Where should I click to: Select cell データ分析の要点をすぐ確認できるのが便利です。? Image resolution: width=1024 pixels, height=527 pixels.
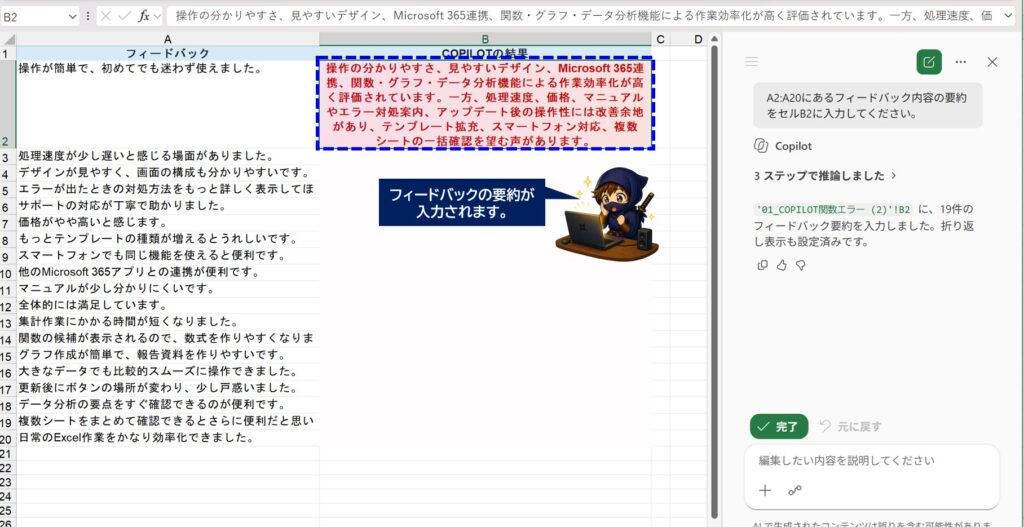168,404
